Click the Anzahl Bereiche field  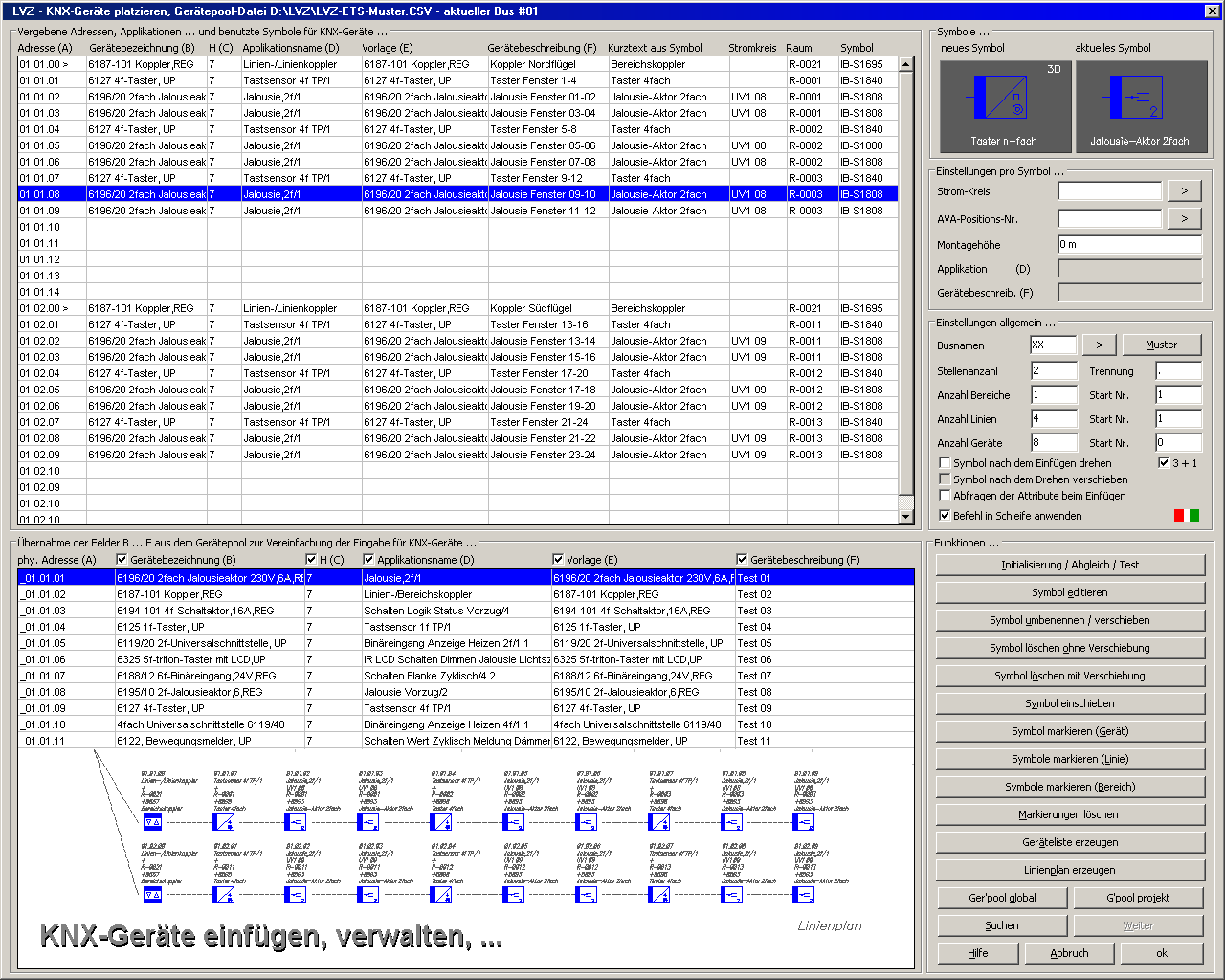click(1053, 394)
